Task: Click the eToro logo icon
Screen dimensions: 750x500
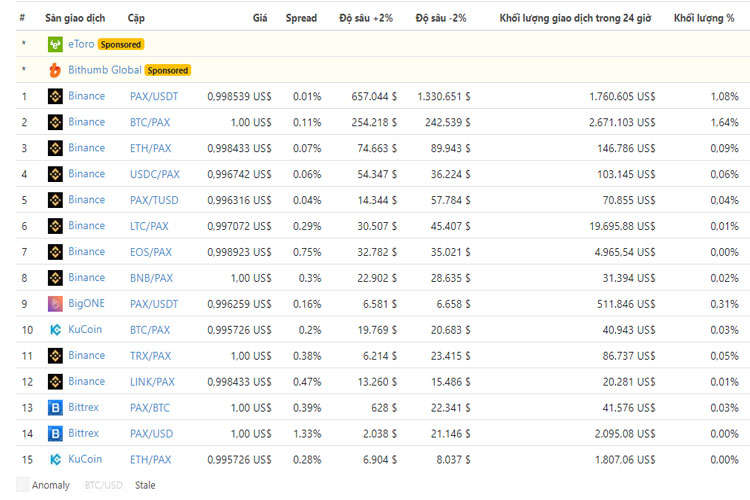Action: pyautogui.click(x=55, y=44)
